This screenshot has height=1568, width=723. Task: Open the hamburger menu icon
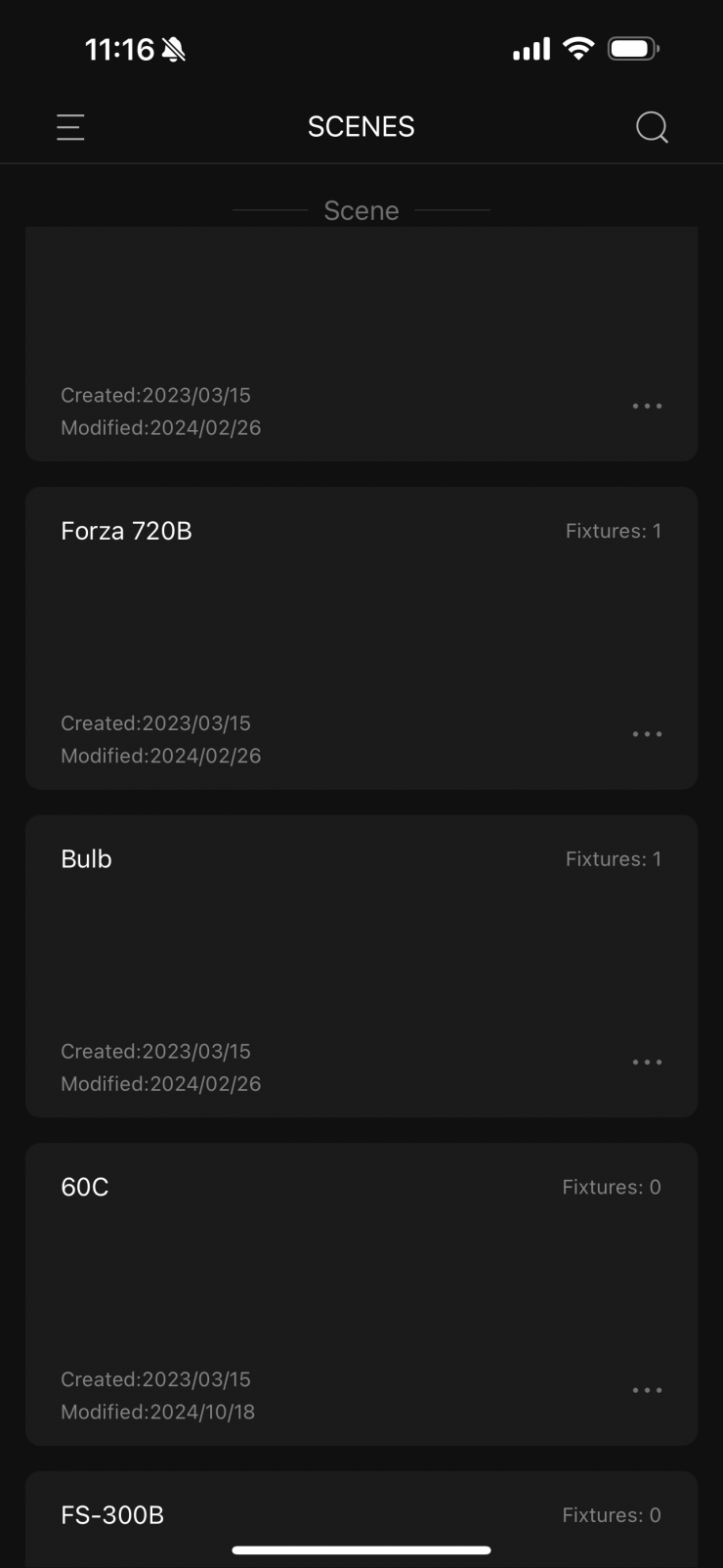coord(70,127)
